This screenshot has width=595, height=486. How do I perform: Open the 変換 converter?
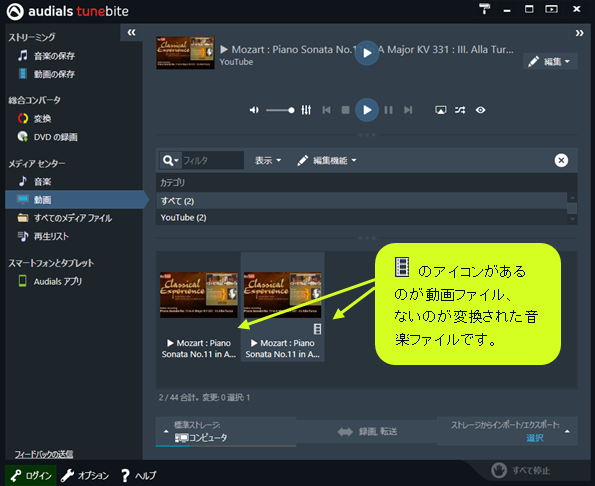(x=34, y=118)
